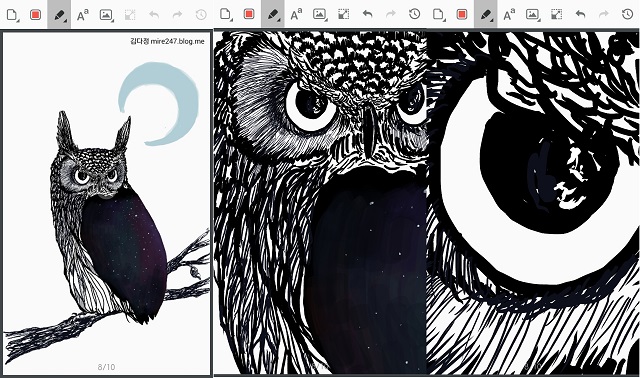
Task: Choose selection tool in left owl-and-moon panel
Action: (130, 15)
